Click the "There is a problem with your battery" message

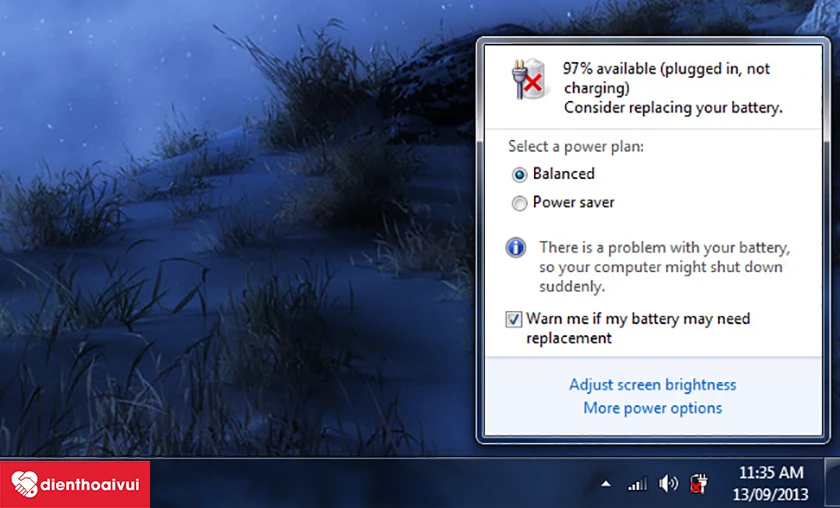coord(664,267)
